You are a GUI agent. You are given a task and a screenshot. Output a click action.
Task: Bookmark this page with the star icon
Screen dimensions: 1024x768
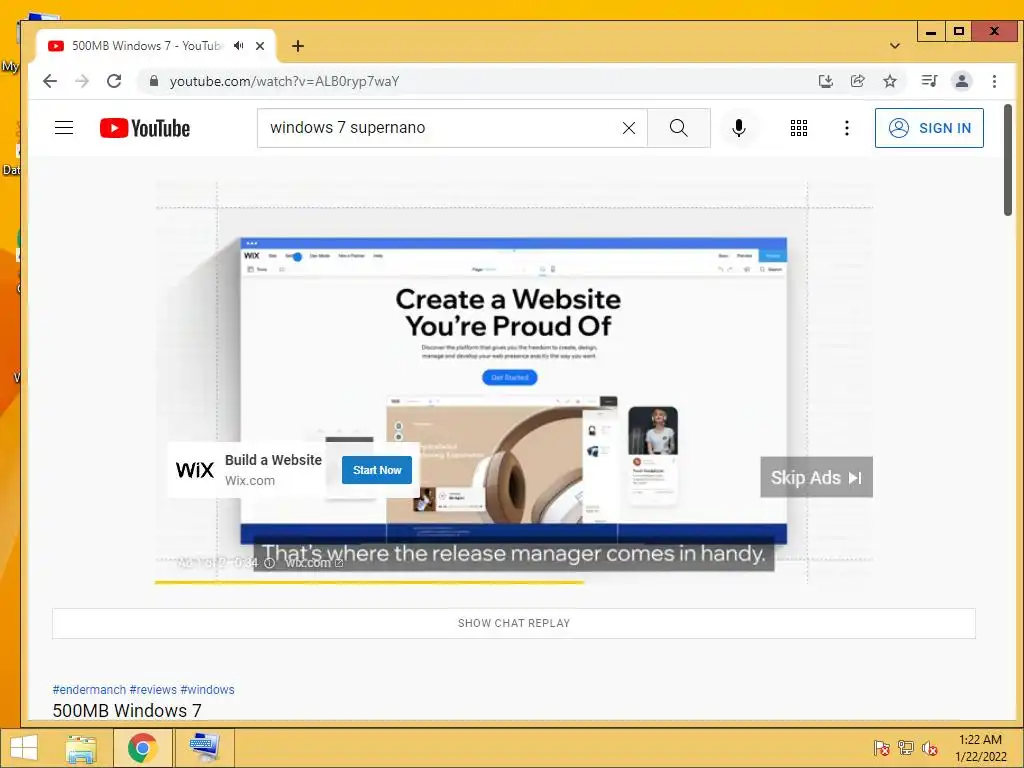(889, 81)
